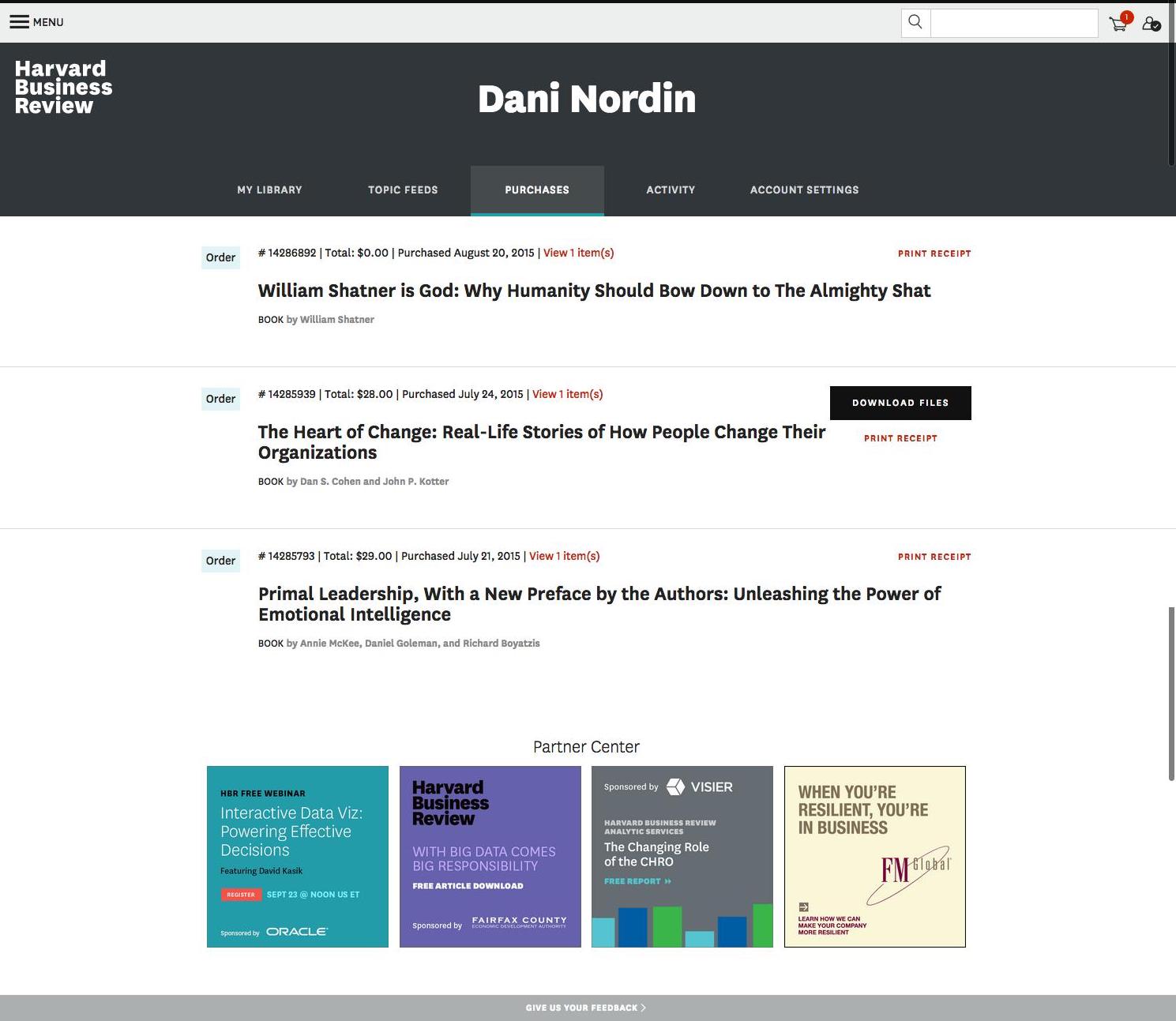View items for order 14285939
Viewport: 1176px width, 1021px height.
point(567,394)
